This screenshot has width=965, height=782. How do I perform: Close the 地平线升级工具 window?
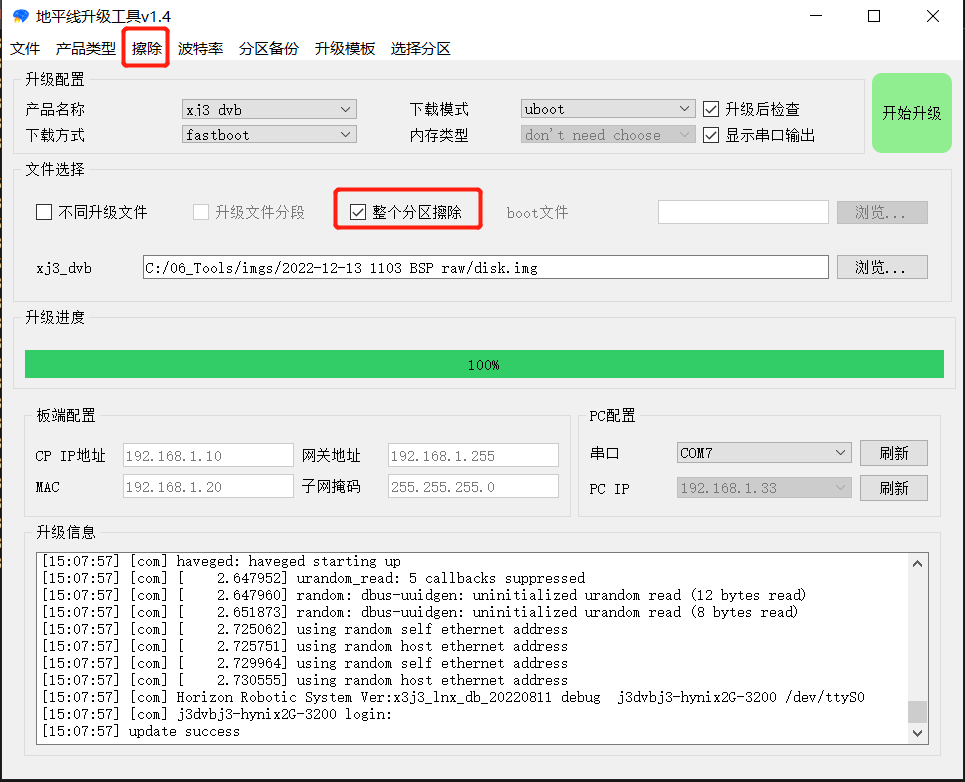932,17
